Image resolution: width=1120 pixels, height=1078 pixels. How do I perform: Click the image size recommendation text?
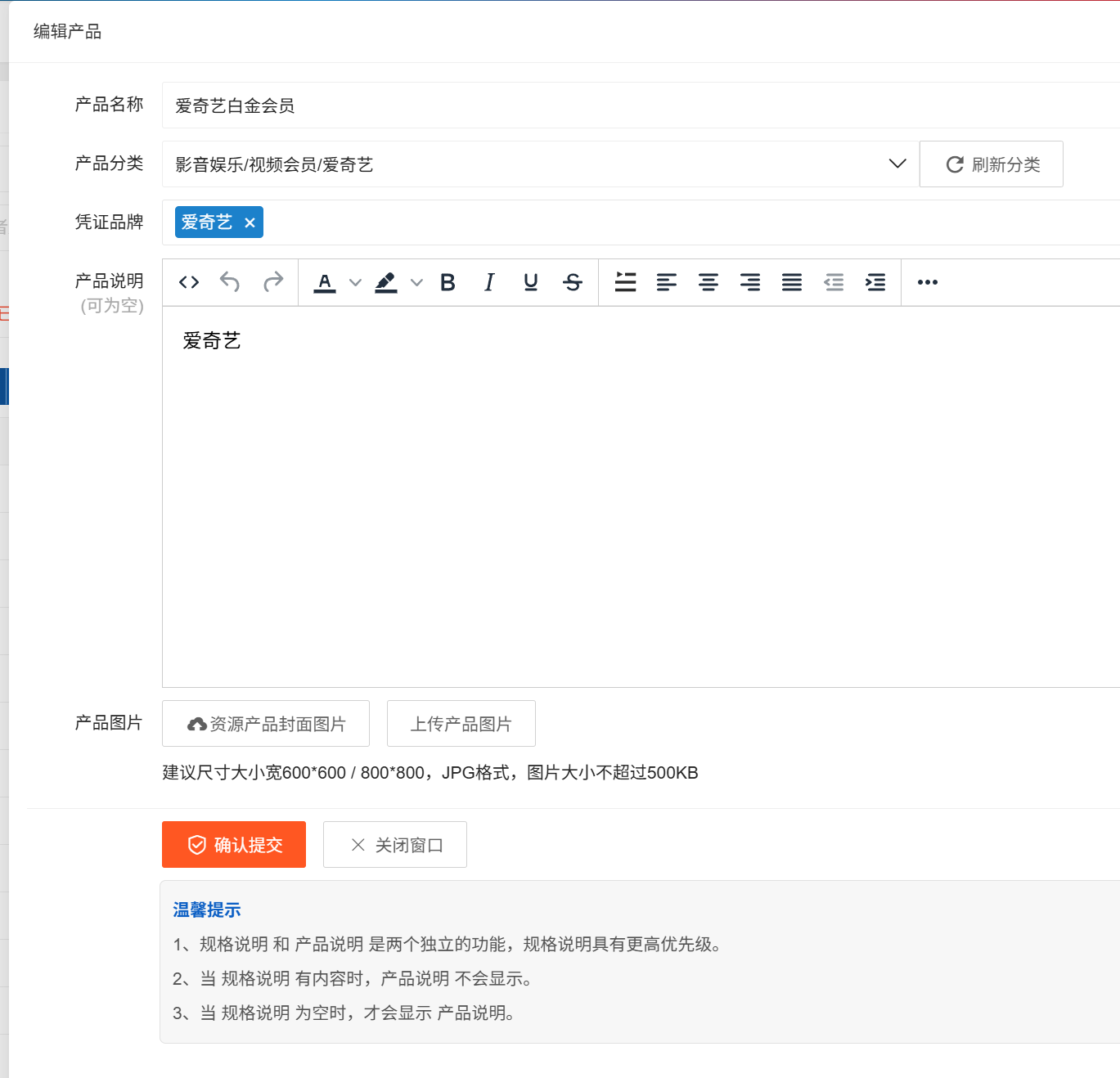[430, 773]
